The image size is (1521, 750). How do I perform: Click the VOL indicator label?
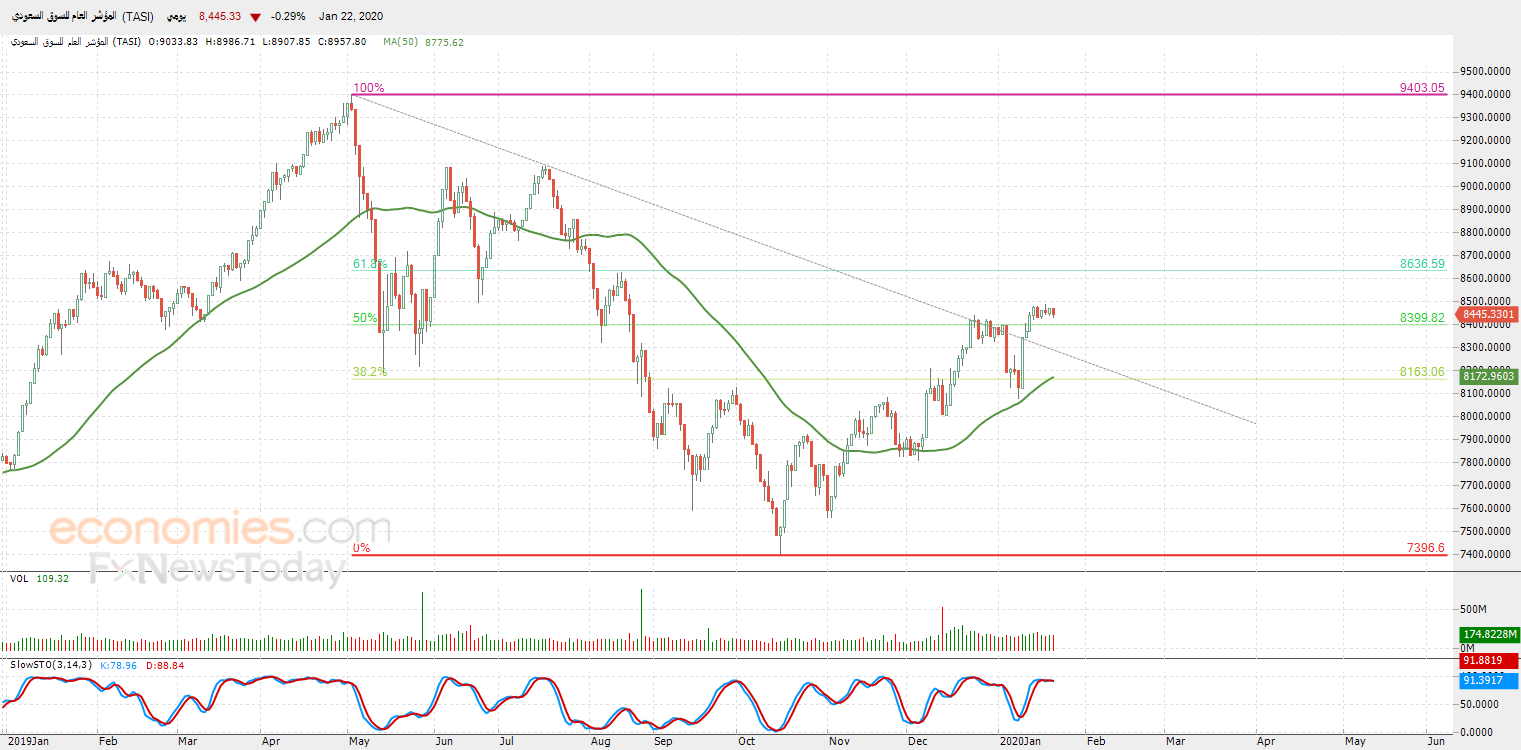click(19, 578)
